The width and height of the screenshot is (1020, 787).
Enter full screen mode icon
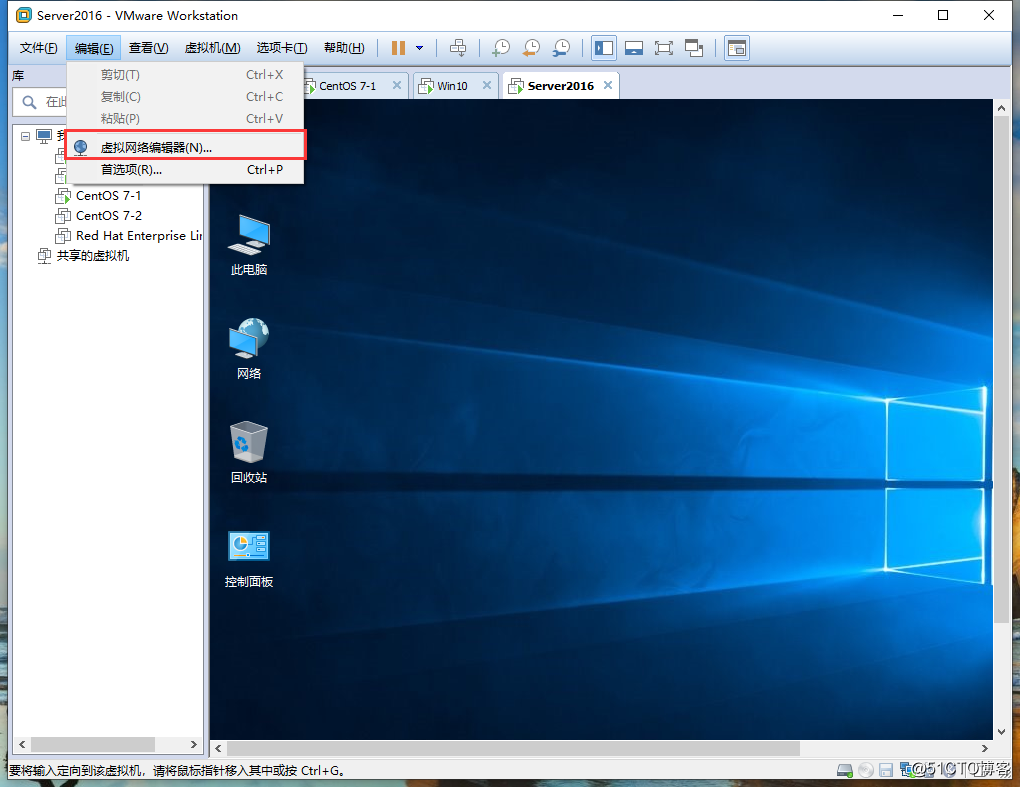[664, 48]
